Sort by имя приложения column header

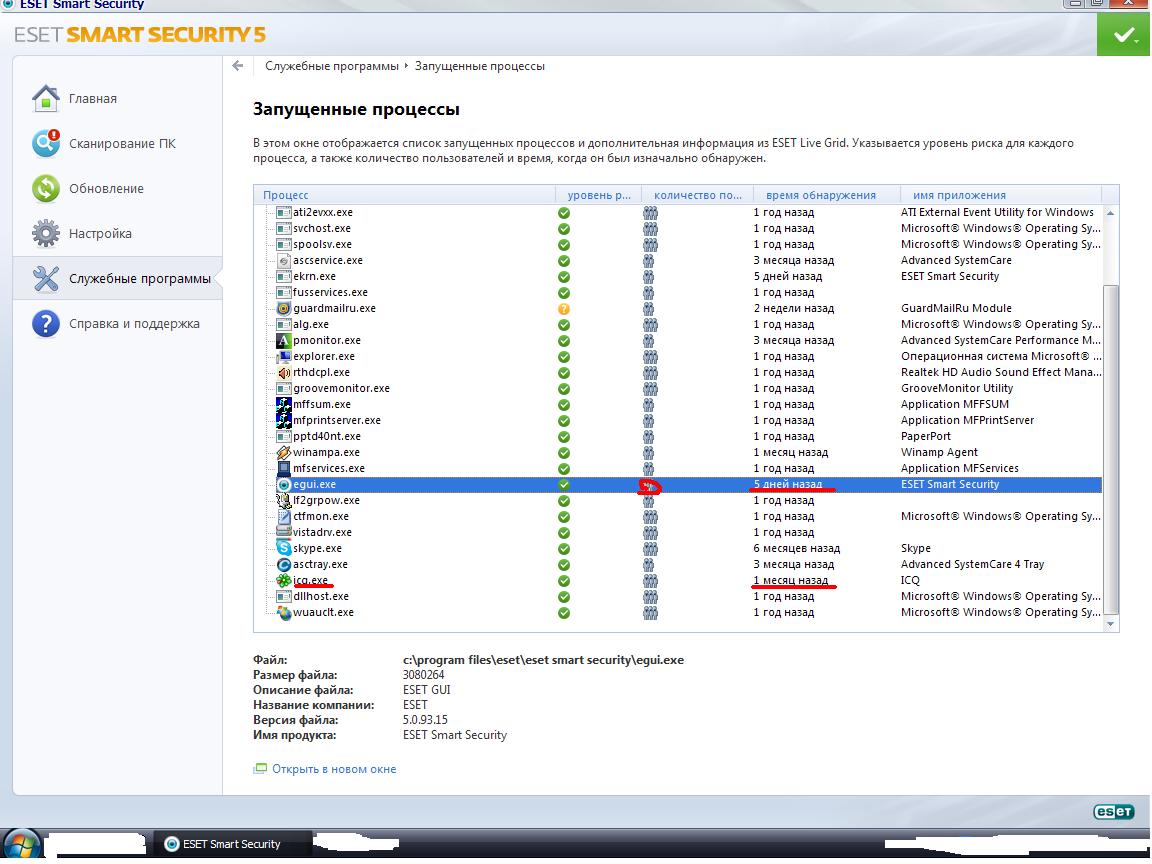pyautogui.click(x=958, y=195)
